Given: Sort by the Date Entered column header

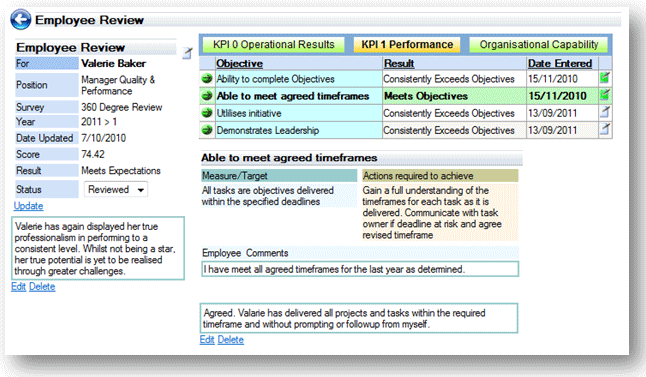Looking at the screenshot, I should point(560,63).
